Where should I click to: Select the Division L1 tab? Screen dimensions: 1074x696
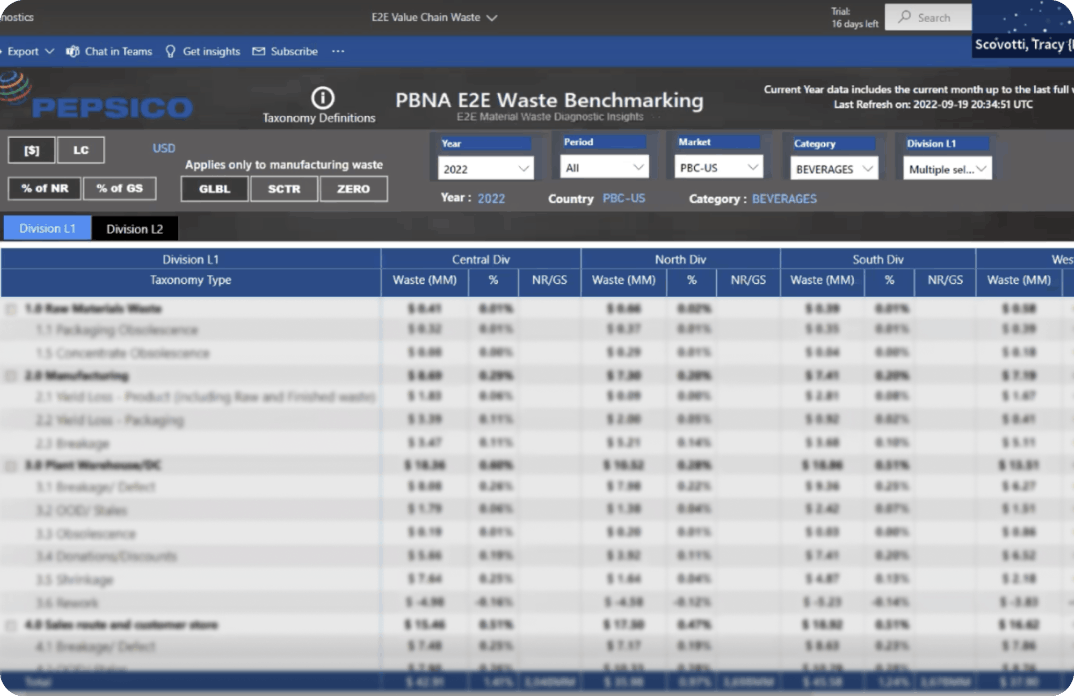(x=46, y=227)
